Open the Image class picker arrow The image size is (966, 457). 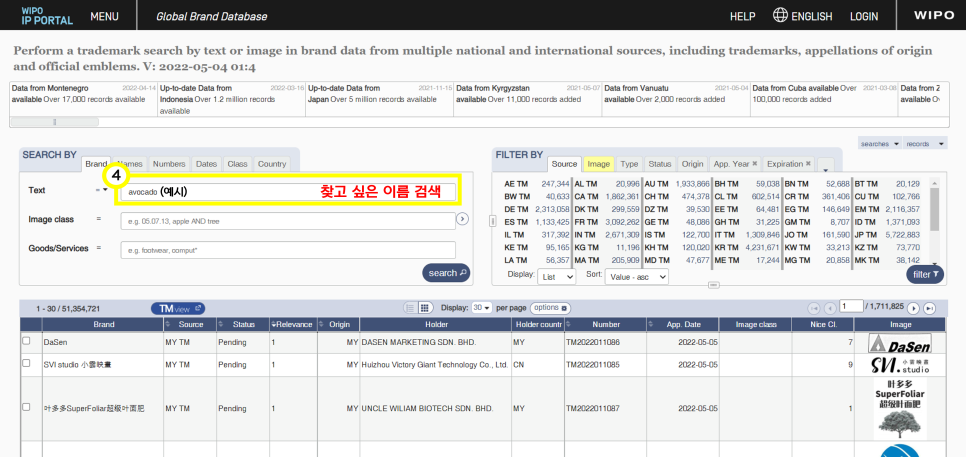pos(463,219)
